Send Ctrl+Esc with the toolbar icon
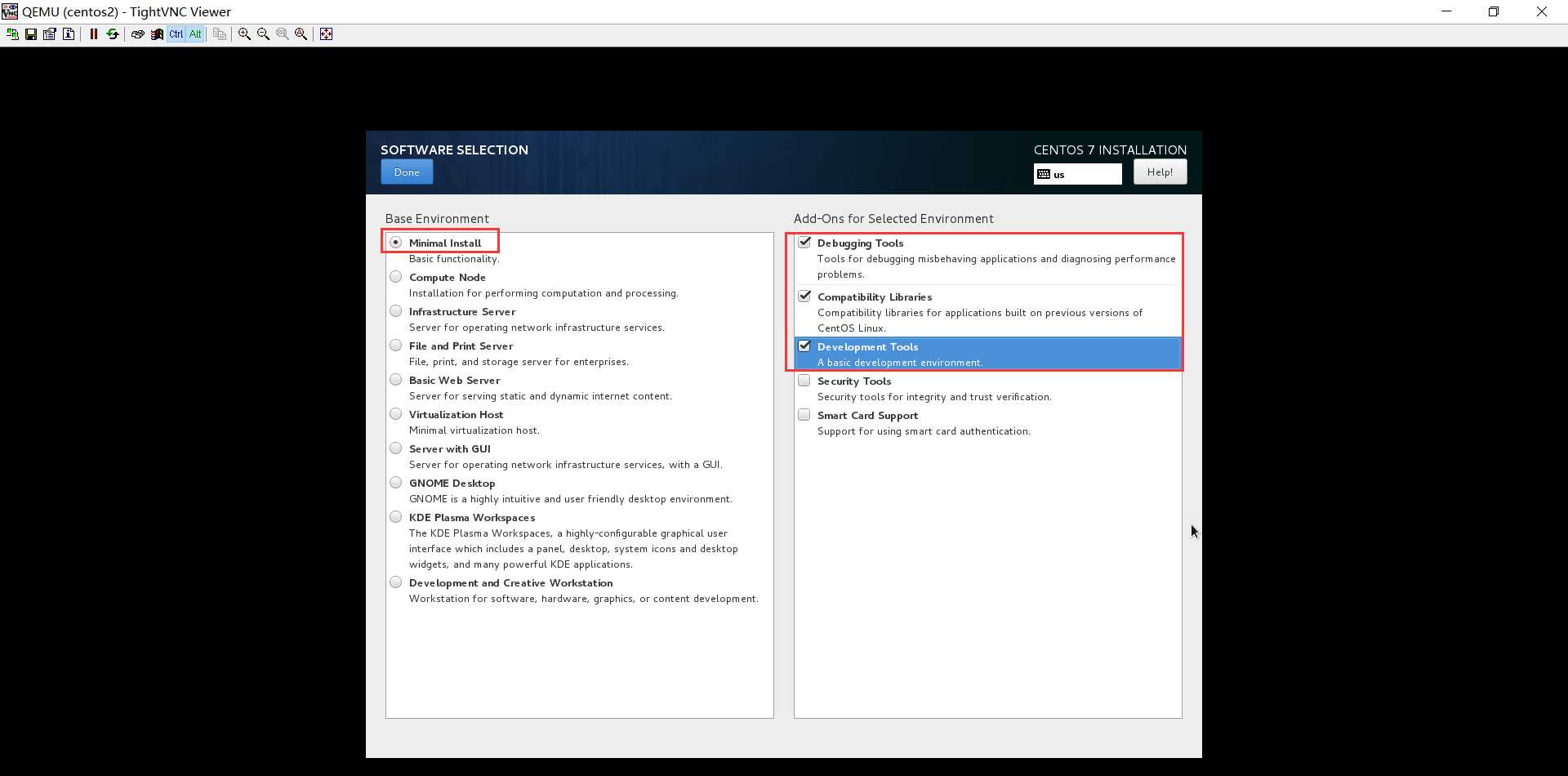 tap(157, 34)
